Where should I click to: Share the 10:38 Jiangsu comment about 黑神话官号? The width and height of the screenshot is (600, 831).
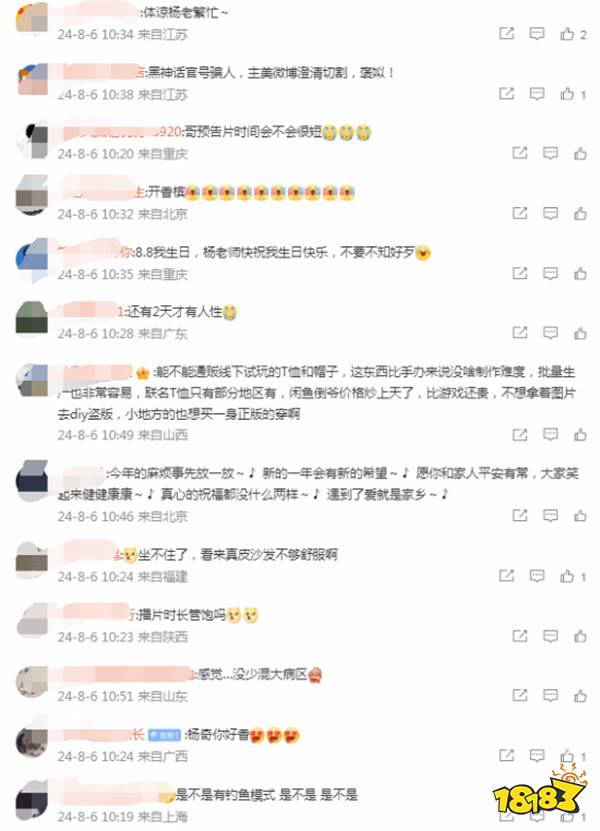[x=507, y=94]
